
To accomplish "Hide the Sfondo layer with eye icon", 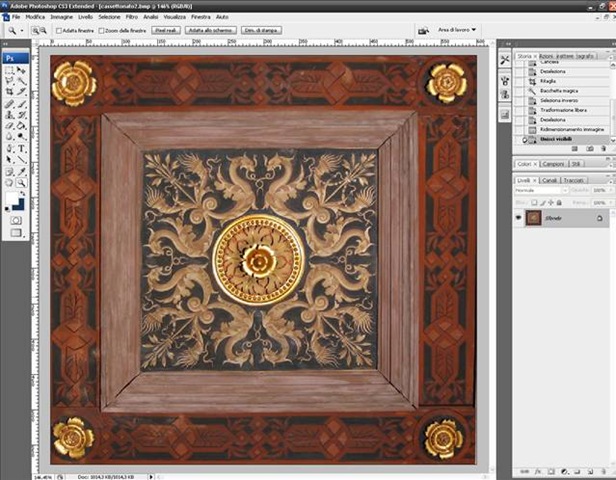I will click(x=518, y=217).
